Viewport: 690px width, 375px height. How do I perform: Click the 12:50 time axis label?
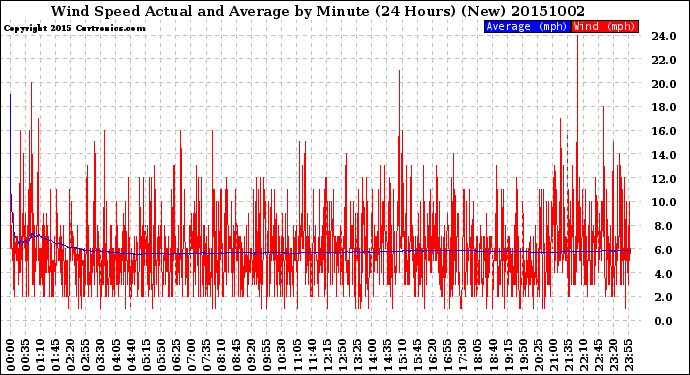(x=342, y=355)
